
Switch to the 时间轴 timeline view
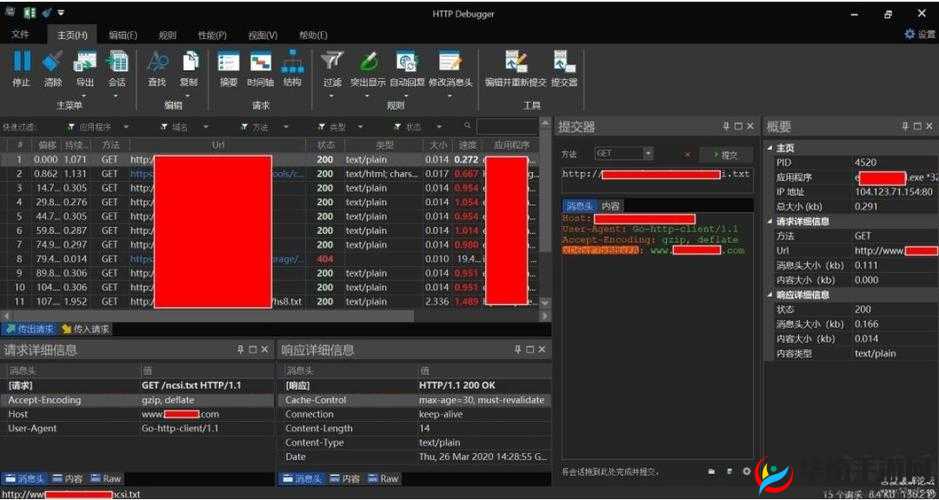tap(261, 68)
